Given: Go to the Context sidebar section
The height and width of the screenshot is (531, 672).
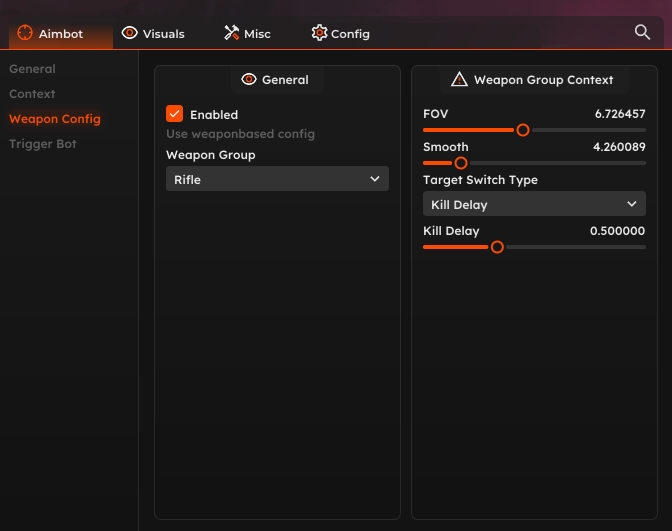Looking at the screenshot, I should click(32, 94).
